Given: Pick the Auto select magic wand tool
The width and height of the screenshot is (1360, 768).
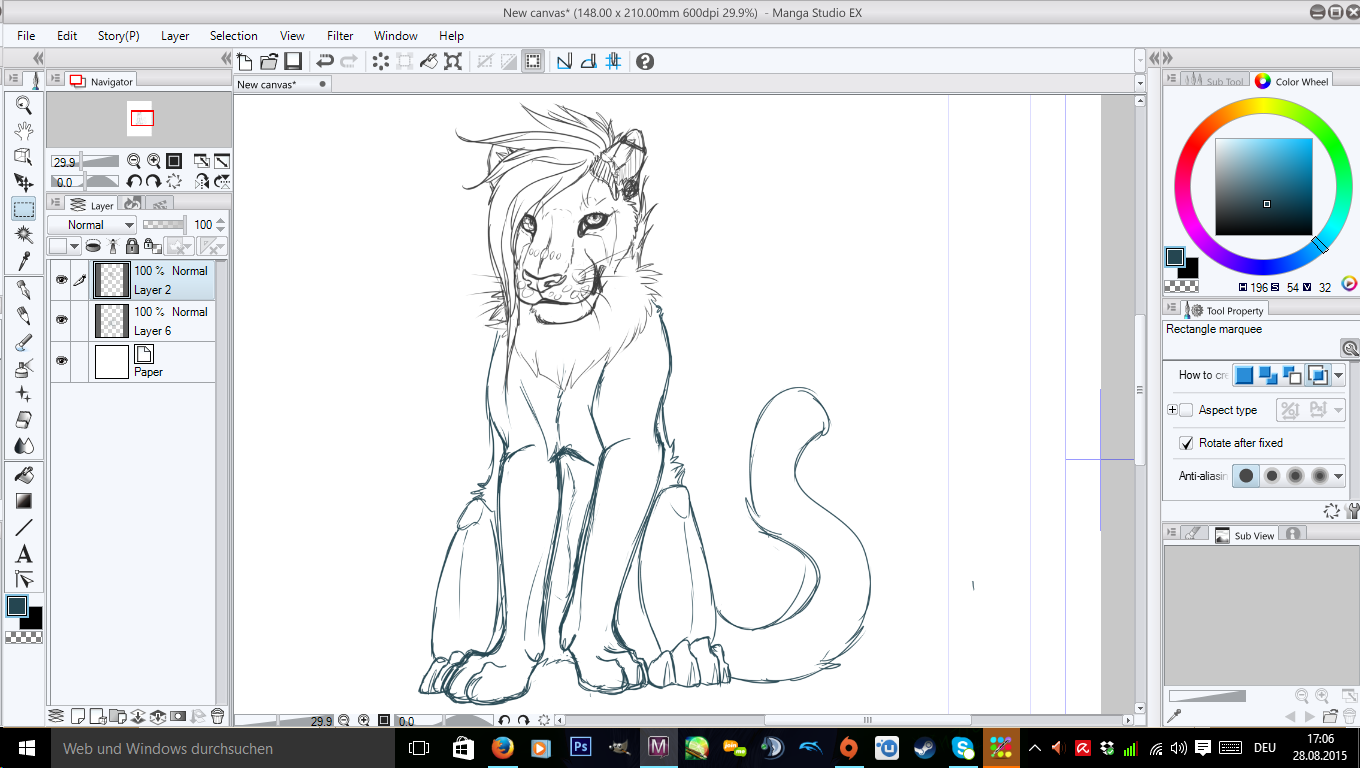Looking at the screenshot, I should (x=24, y=234).
